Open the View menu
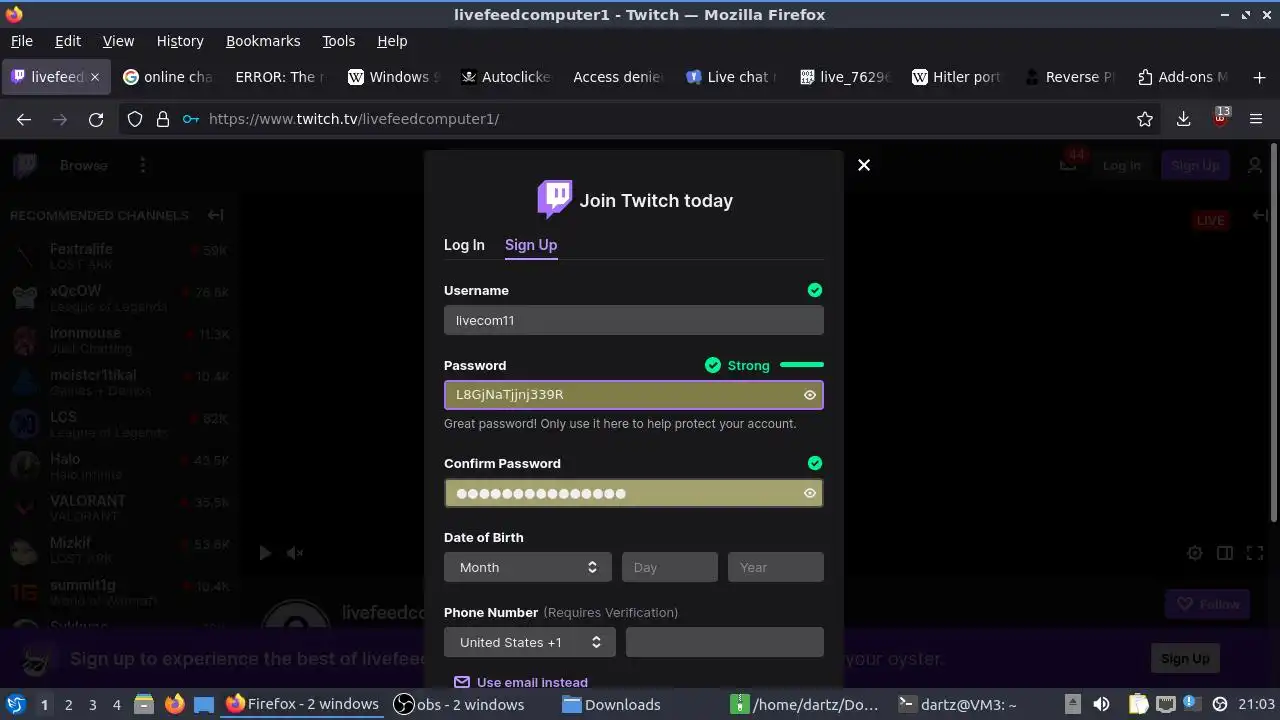The image size is (1280, 720). coord(118,41)
